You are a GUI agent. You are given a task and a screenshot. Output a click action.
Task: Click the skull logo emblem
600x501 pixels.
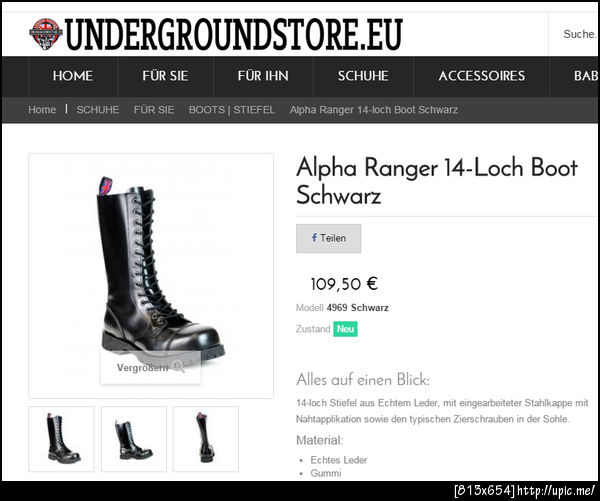pyautogui.click(x=46, y=34)
